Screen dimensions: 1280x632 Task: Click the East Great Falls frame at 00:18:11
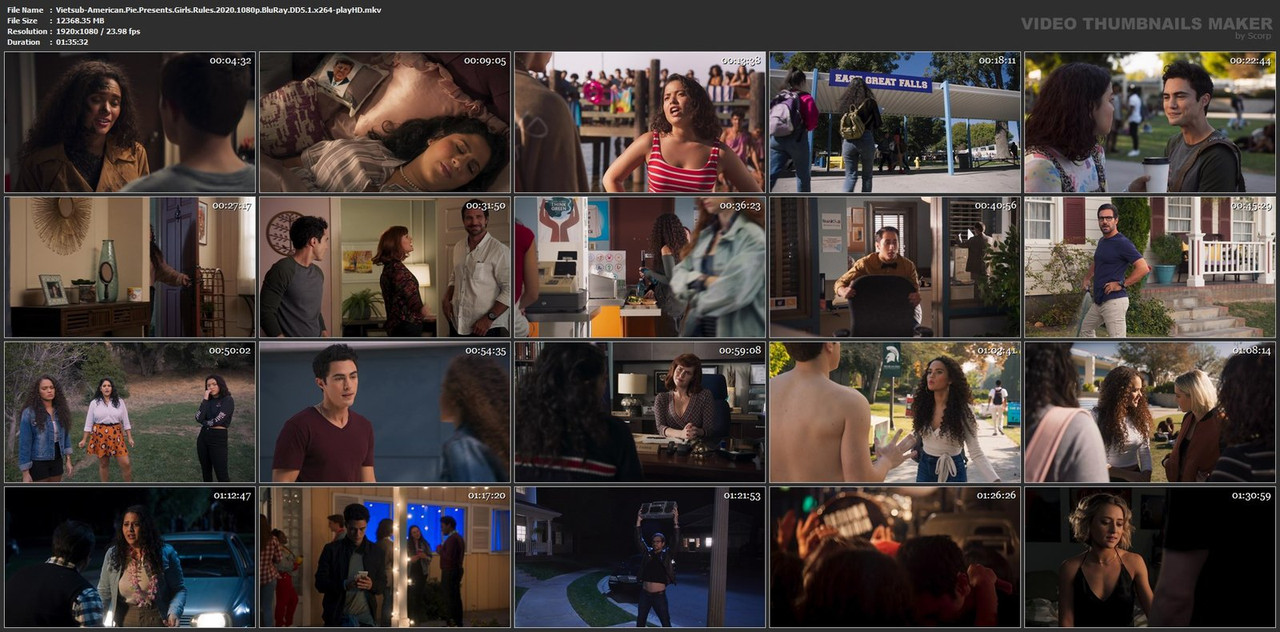pos(895,122)
